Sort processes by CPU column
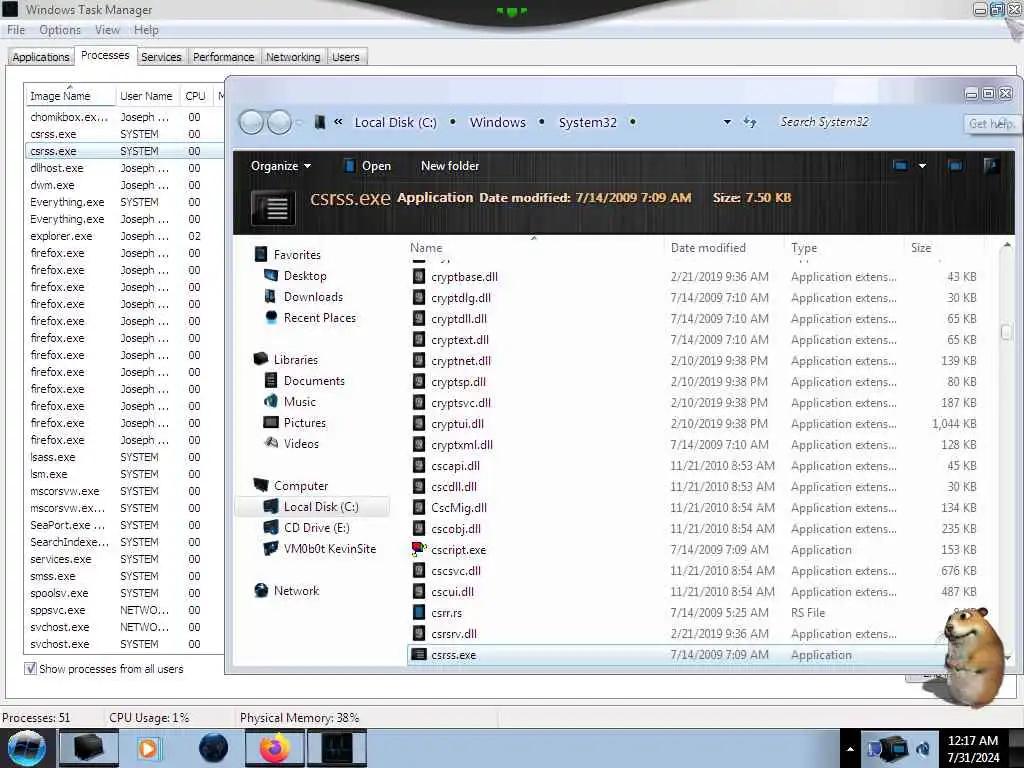The height and width of the screenshot is (768, 1024). coord(195,95)
